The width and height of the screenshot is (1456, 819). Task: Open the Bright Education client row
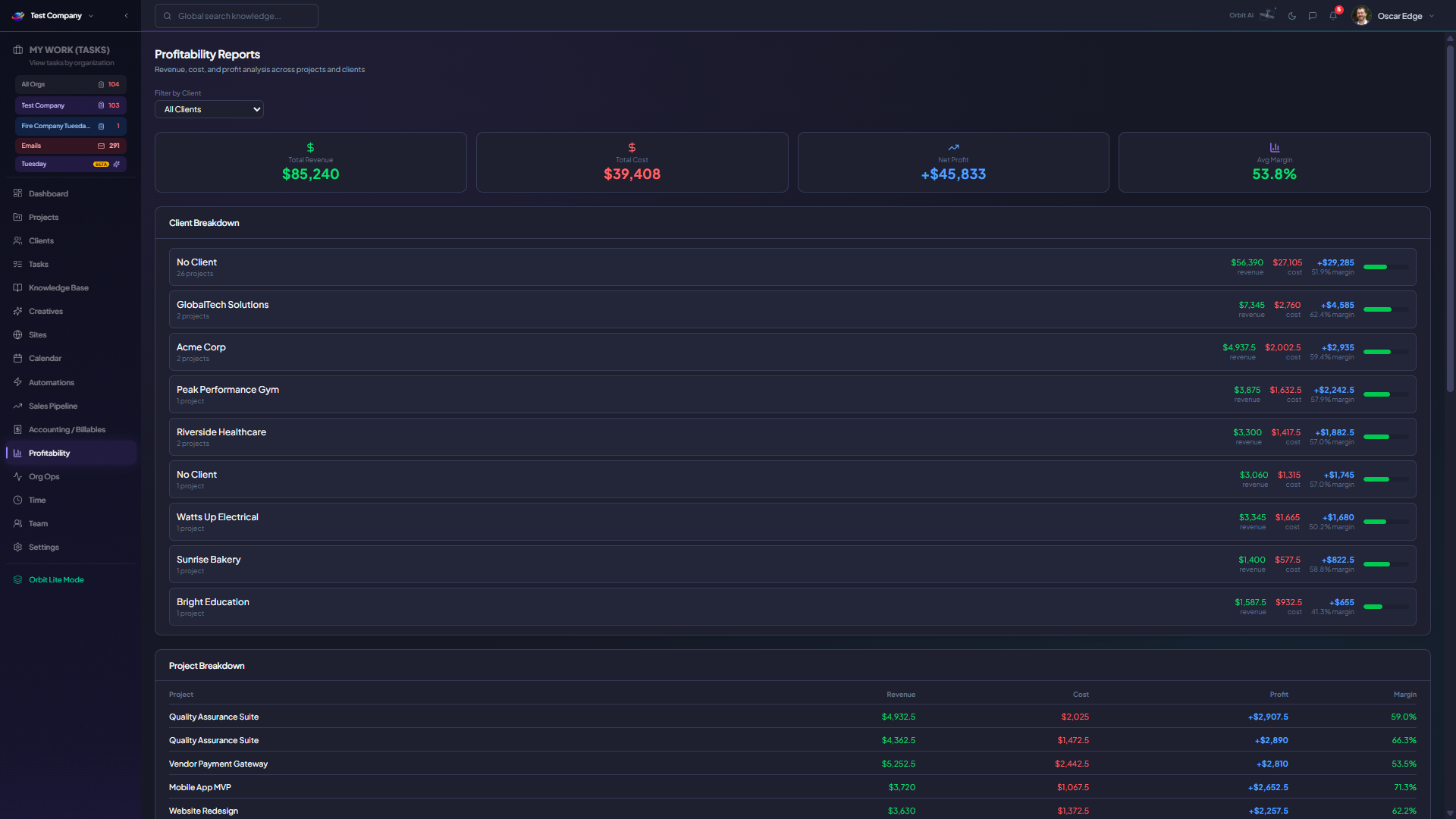click(792, 607)
